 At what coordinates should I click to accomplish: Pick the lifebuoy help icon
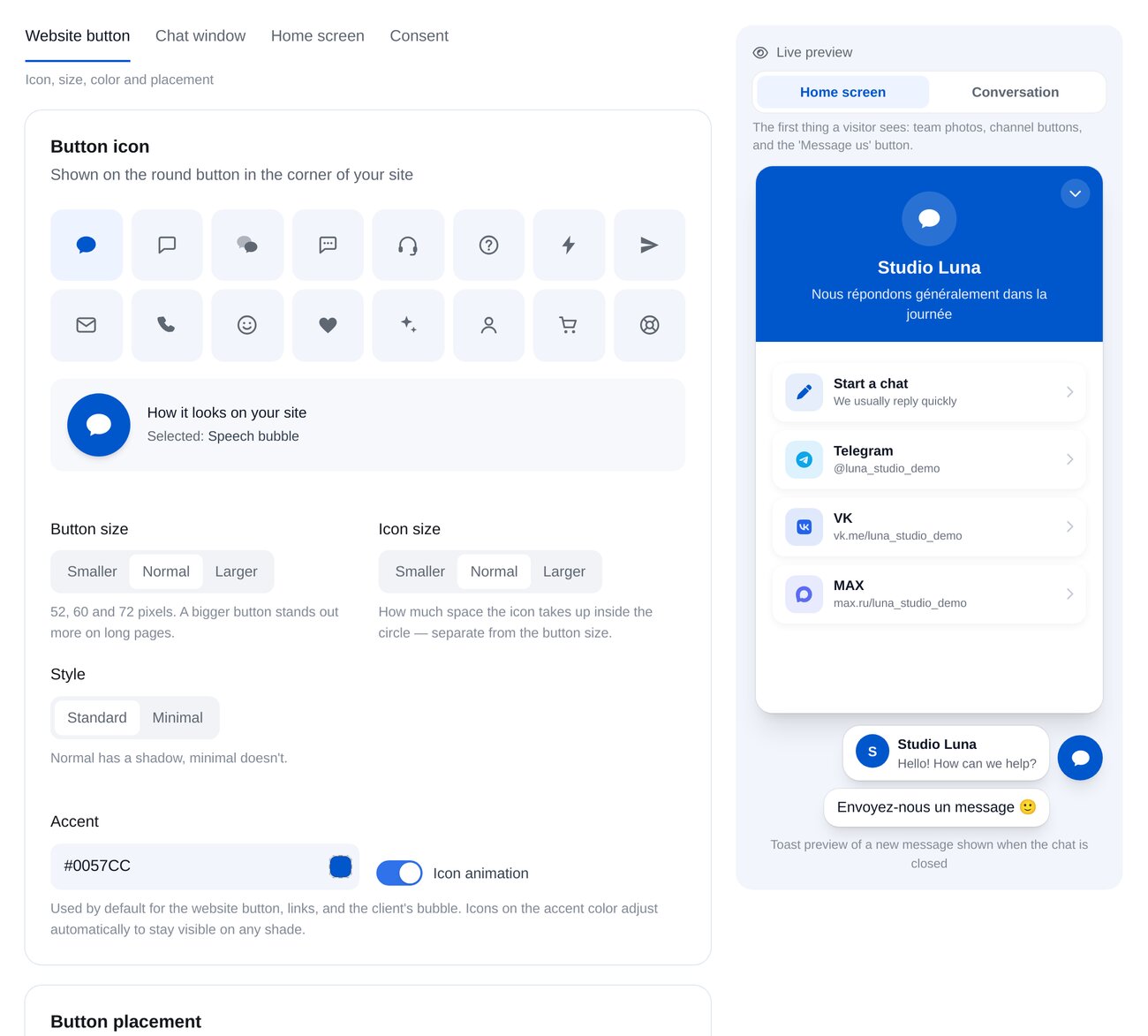(x=649, y=325)
